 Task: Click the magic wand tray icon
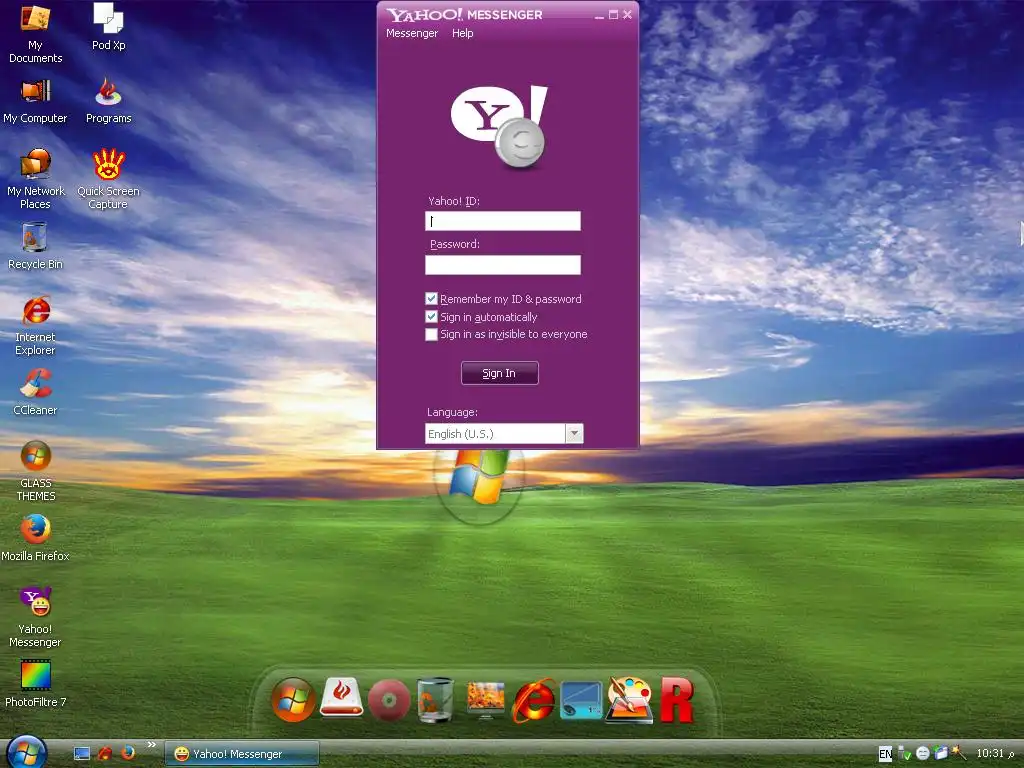pyautogui.click(x=958, y=752)
